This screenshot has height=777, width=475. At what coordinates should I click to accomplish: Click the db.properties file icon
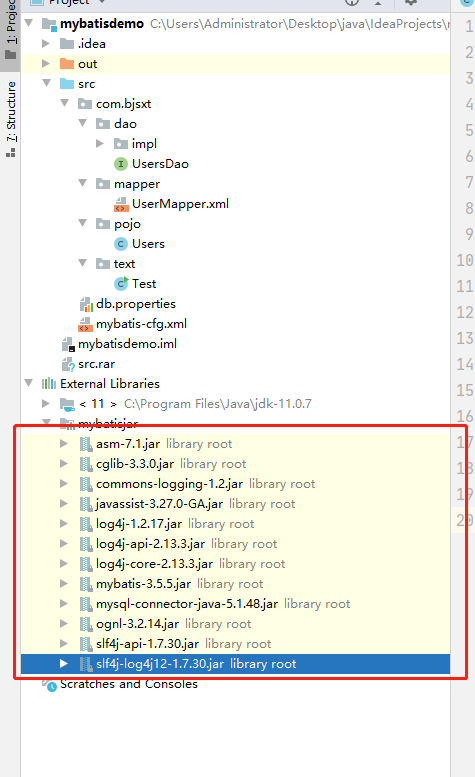tap(86, 304)
